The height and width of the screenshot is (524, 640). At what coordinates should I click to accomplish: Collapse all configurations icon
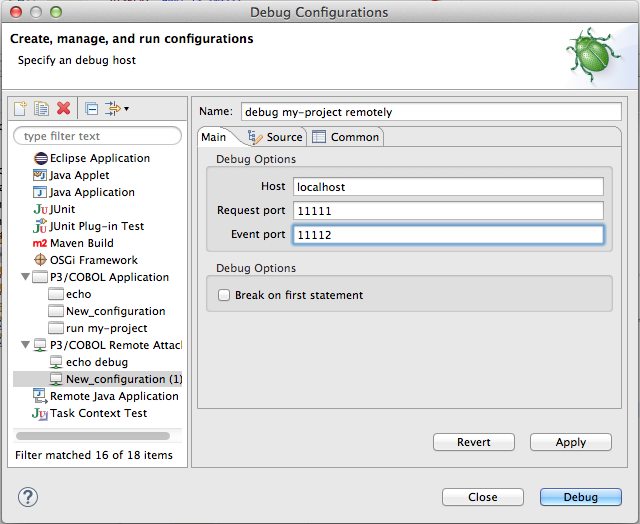(x=91, y=109)
